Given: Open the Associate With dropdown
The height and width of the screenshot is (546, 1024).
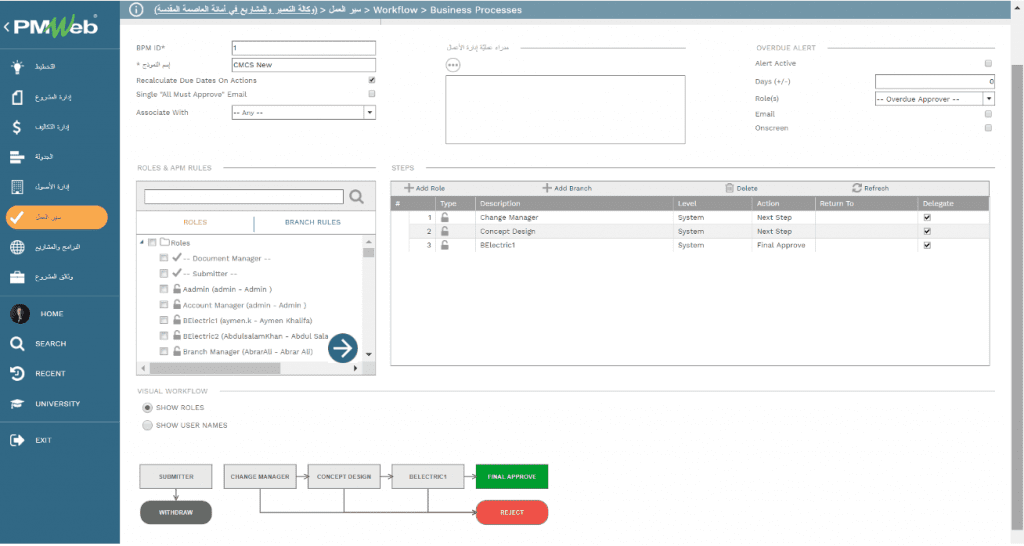Looking at the screenshot, I should [x=370, y=112].
